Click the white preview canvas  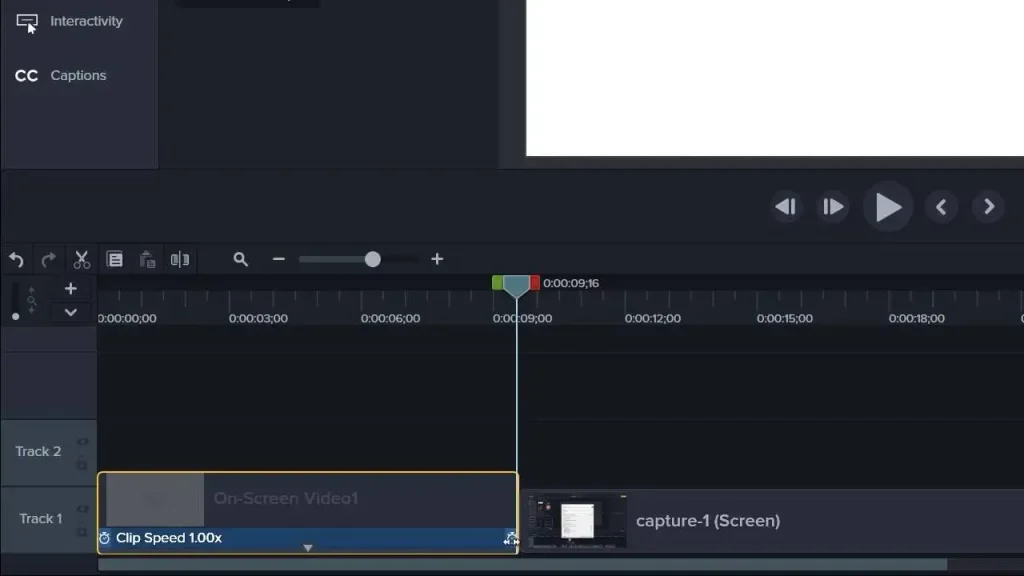coord(775,78)
